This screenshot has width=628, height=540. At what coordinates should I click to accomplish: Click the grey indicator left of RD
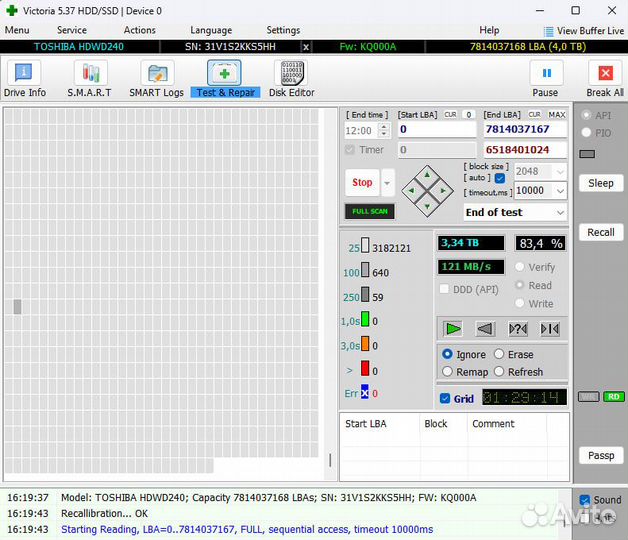point(588,397)
